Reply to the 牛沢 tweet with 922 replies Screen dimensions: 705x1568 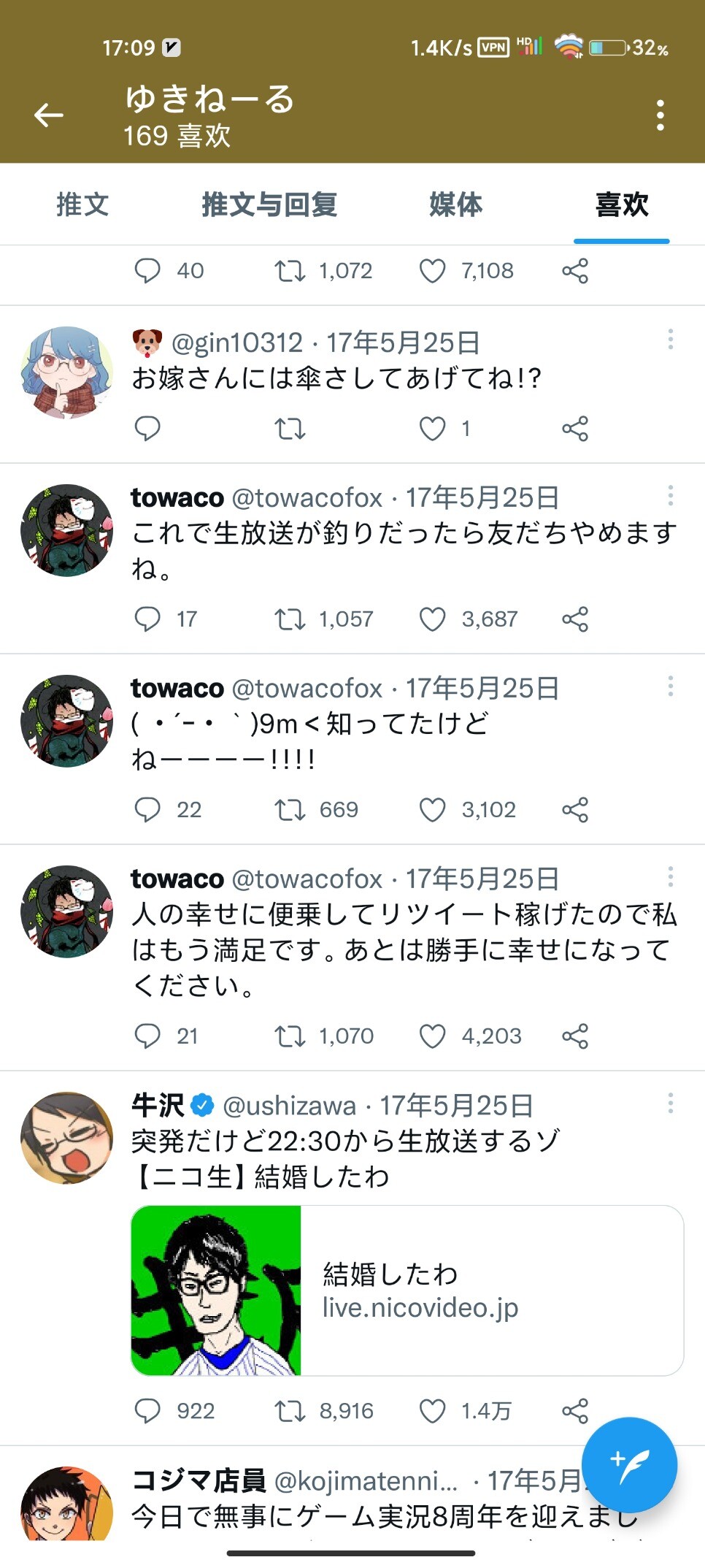click(147, 1411)
